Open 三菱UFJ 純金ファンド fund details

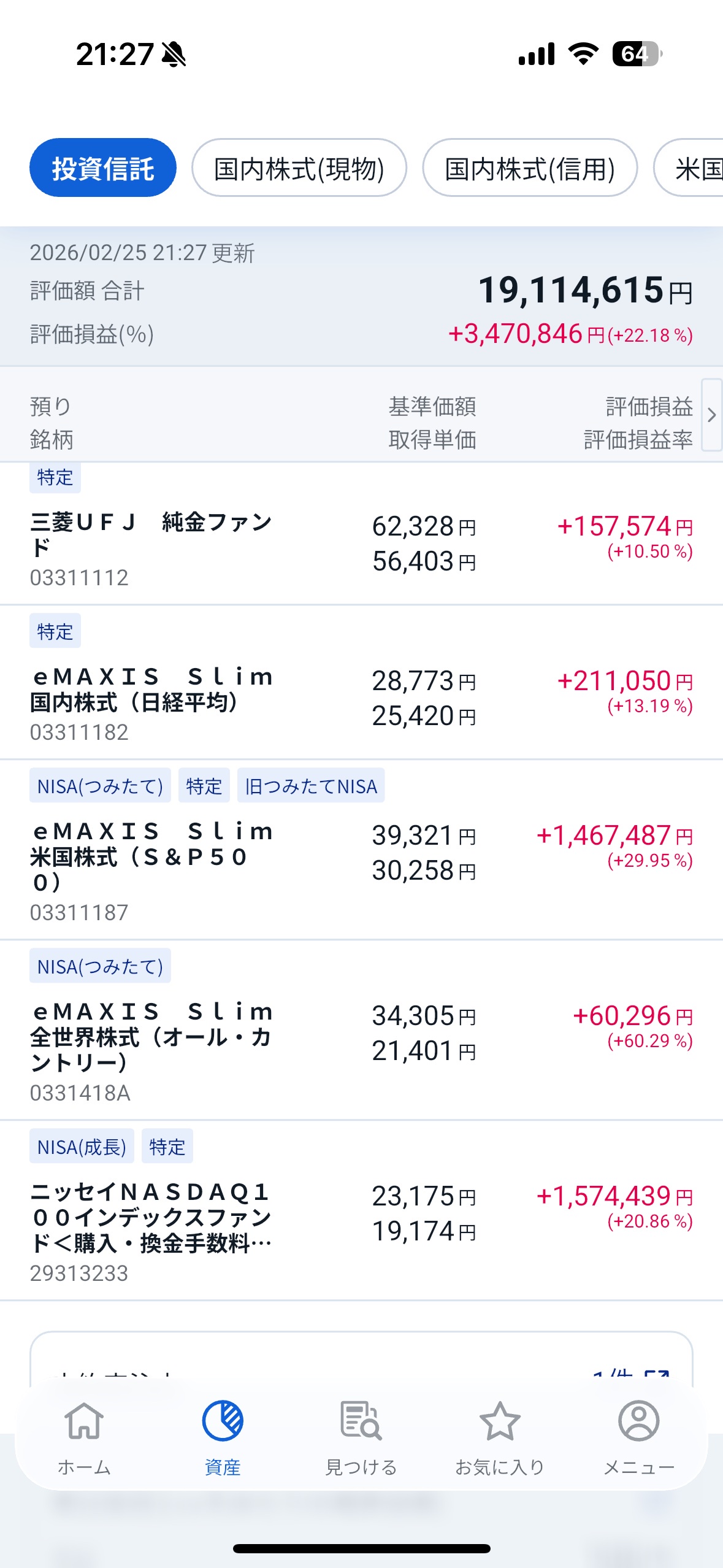click(151, 534)
